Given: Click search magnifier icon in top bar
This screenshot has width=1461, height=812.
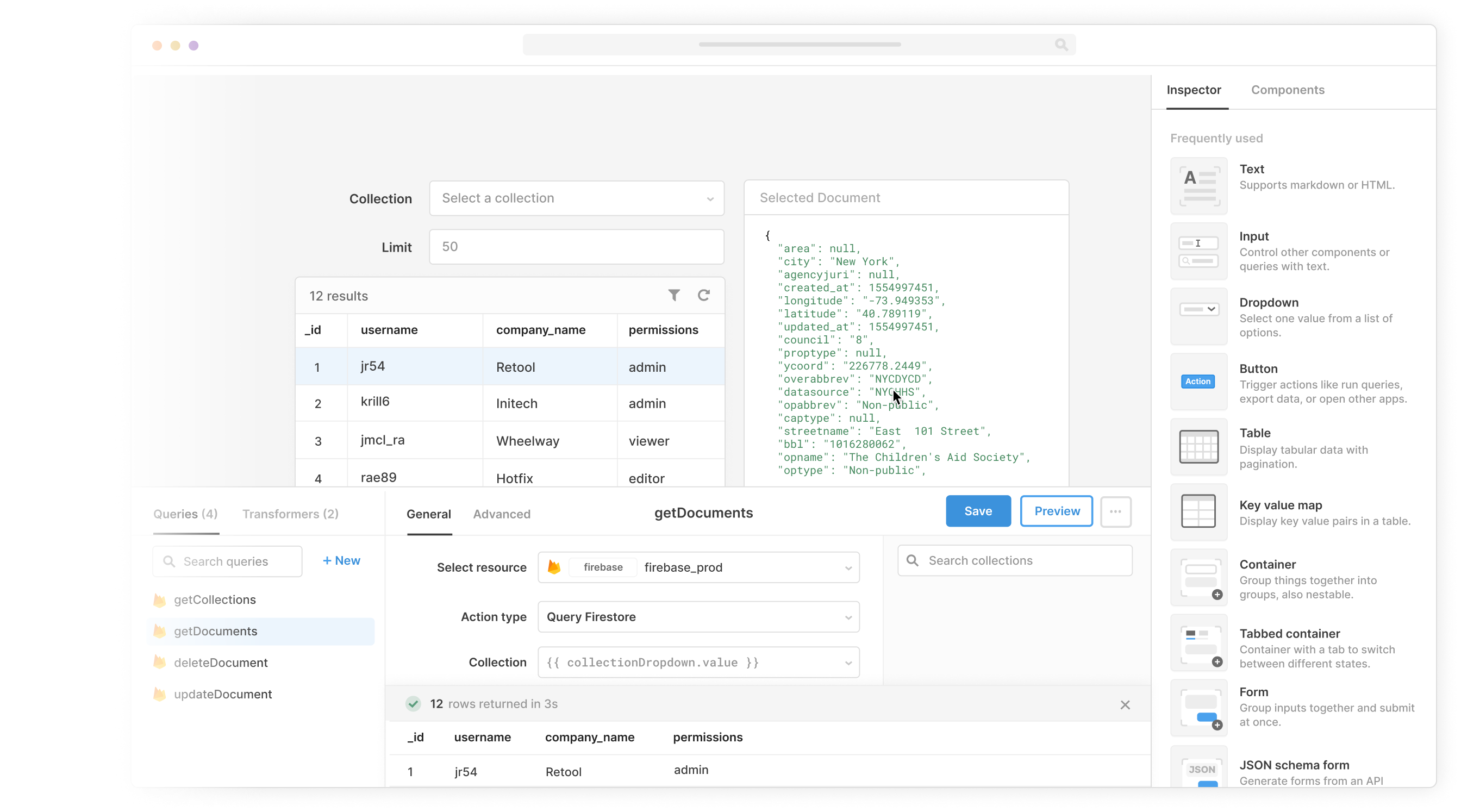Looking at the screenshot, I should tap(1061, 45).
